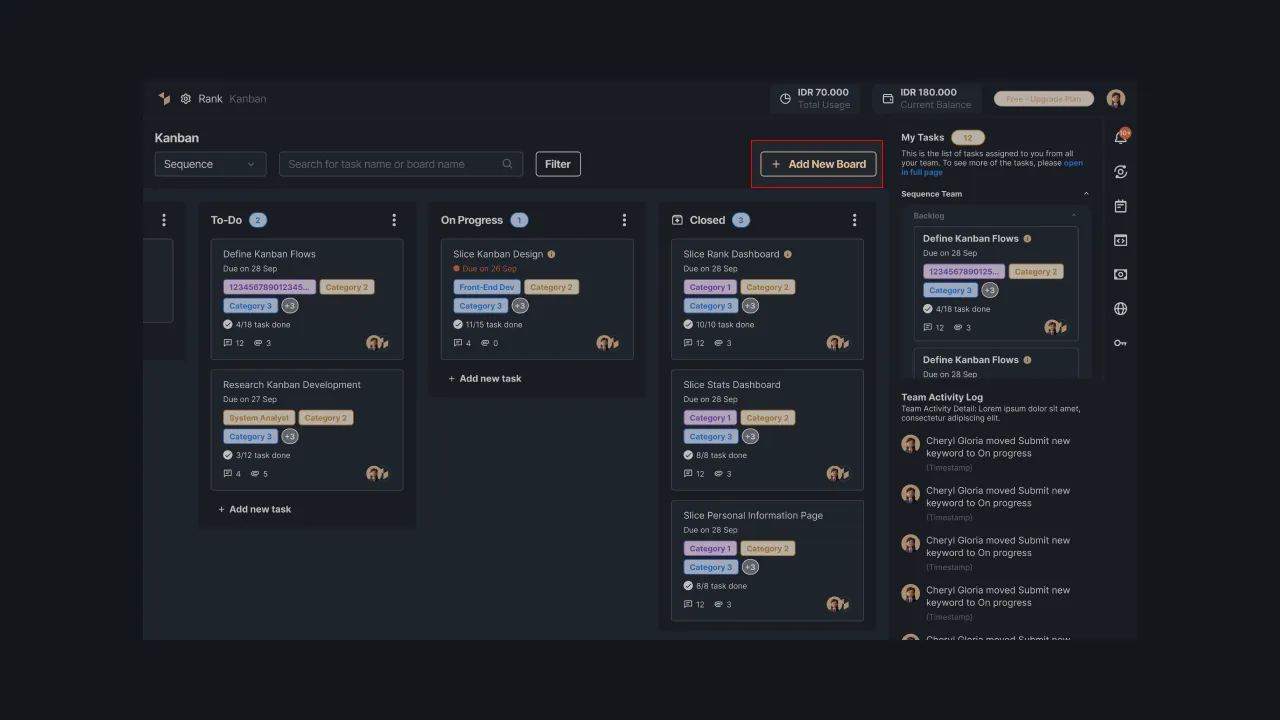Image resolution: width=1280 pixels, height=720 pixels.
Task: Click the key icon in right sidebar
Action: pyautogui.click(x=1120, y=343)
